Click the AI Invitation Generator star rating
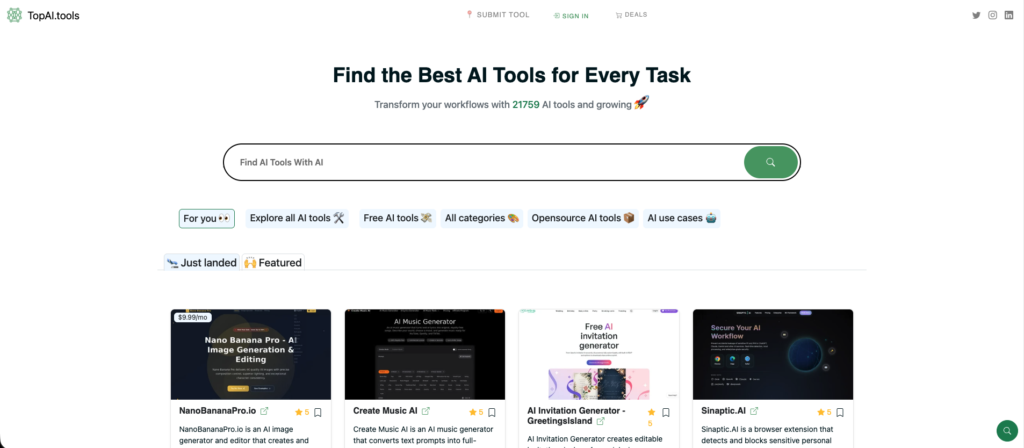The image size is (1024, 448). 651,417
